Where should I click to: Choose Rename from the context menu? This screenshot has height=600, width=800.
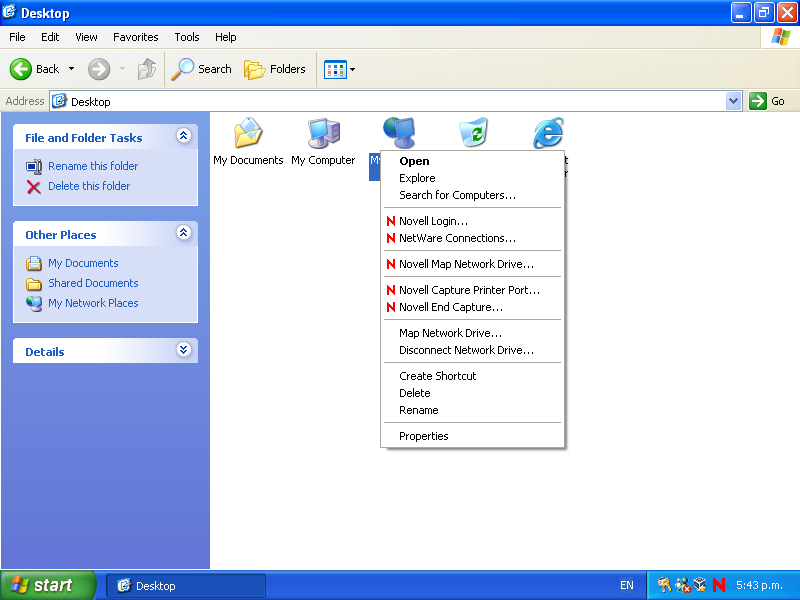coord(472,410)
